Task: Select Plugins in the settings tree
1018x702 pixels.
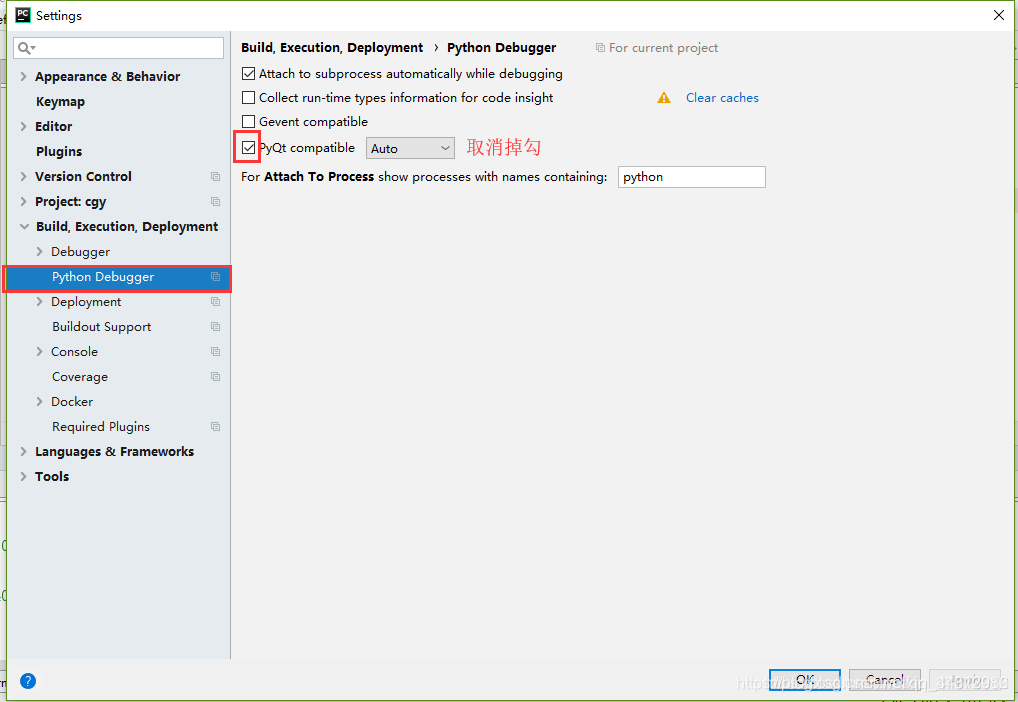Action: 59,152
